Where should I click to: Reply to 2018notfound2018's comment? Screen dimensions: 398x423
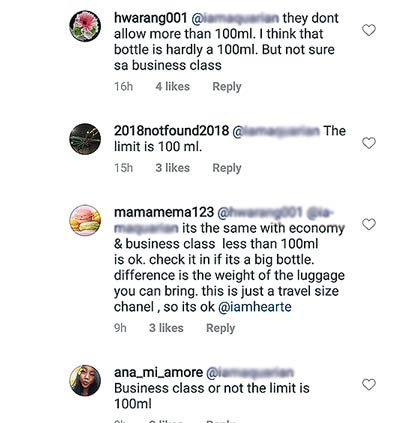pos(227,168)
